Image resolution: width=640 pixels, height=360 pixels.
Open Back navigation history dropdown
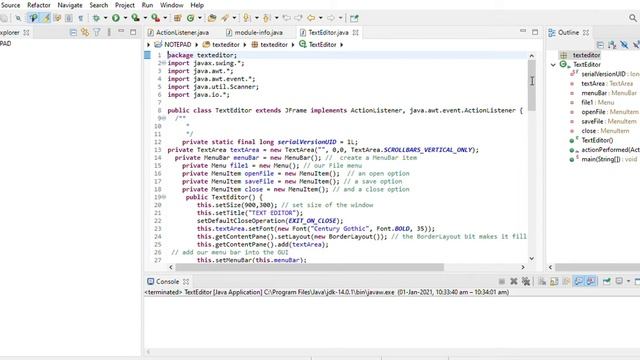coord(320,18)
